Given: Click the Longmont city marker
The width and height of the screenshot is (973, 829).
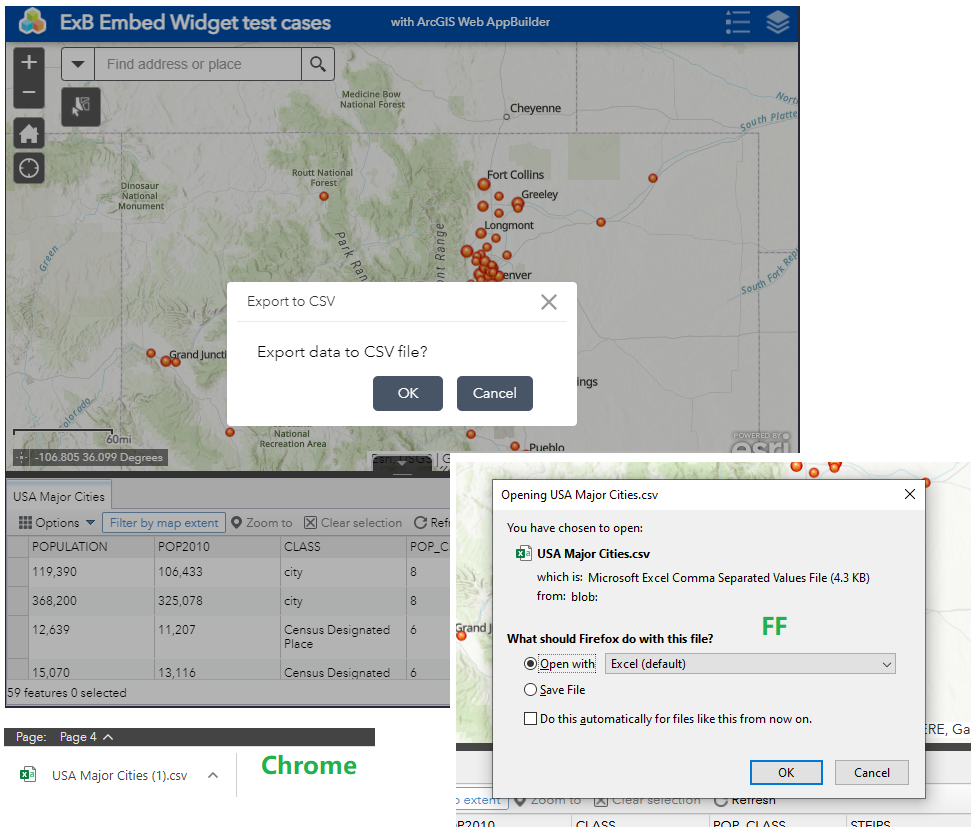Looking at the screenshot, I should coord(480,233).
